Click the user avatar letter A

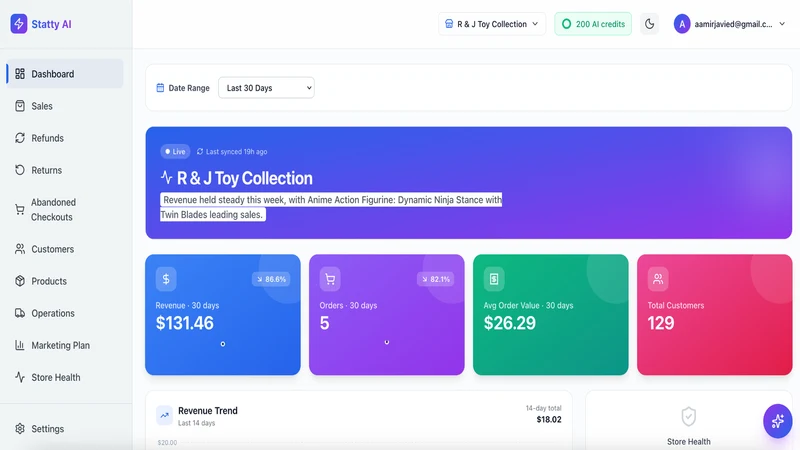(x=682, y=24)
